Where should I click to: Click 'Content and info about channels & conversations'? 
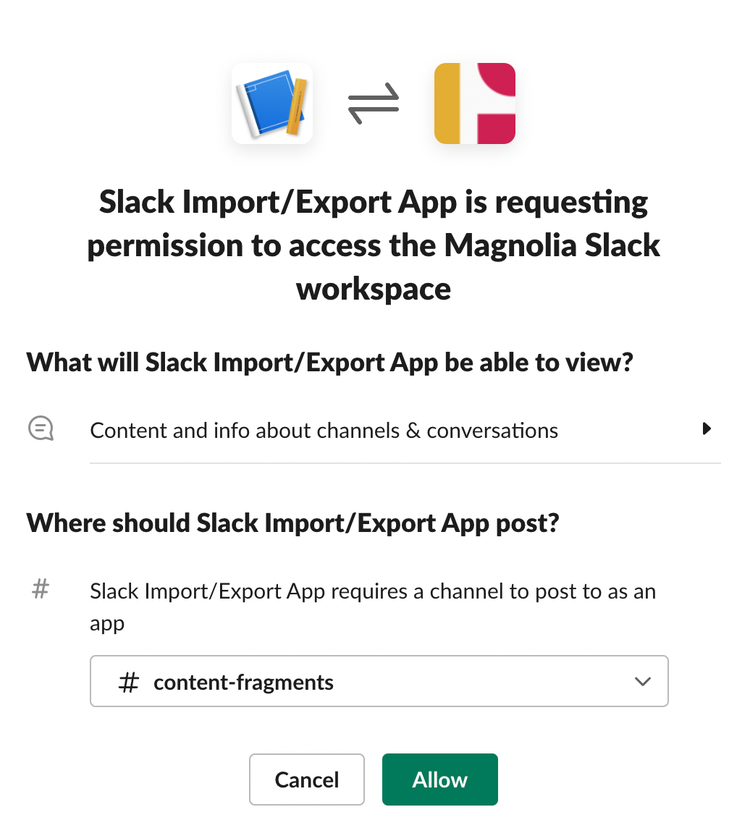[x=324, y=430]
